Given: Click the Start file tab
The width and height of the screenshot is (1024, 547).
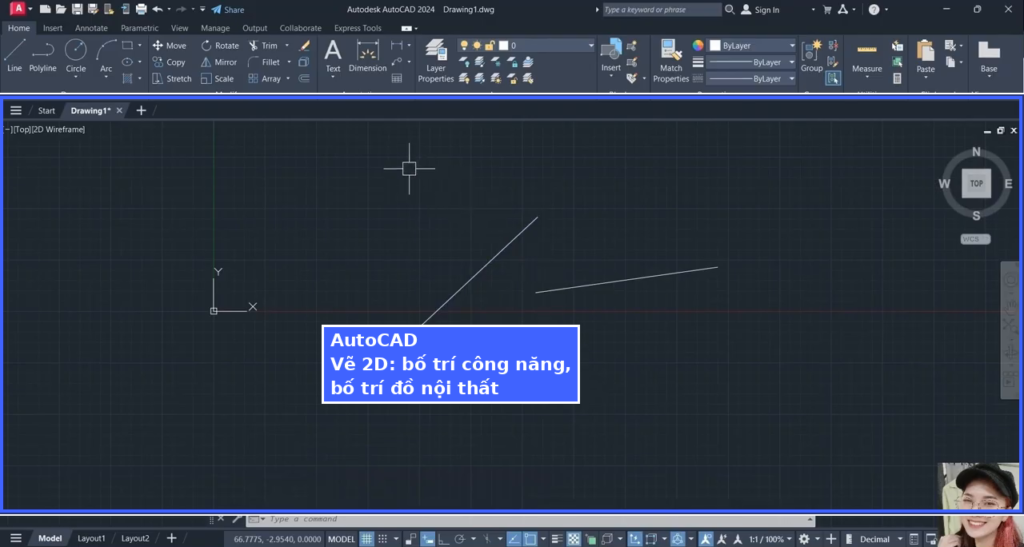Looking at the screenshot, I should [x=46, y=110].
